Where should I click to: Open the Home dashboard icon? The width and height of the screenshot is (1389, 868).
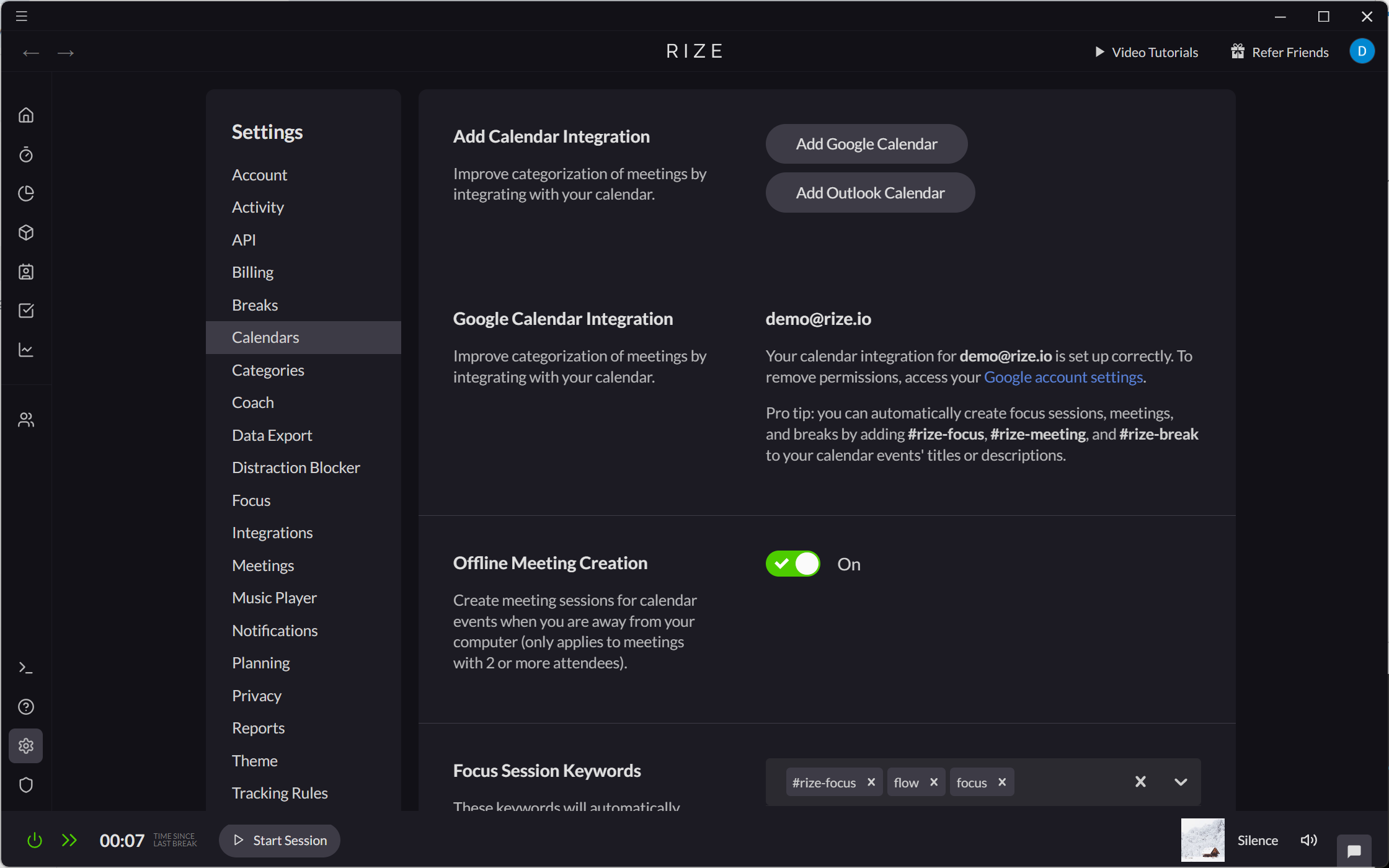tap(26, 115)
